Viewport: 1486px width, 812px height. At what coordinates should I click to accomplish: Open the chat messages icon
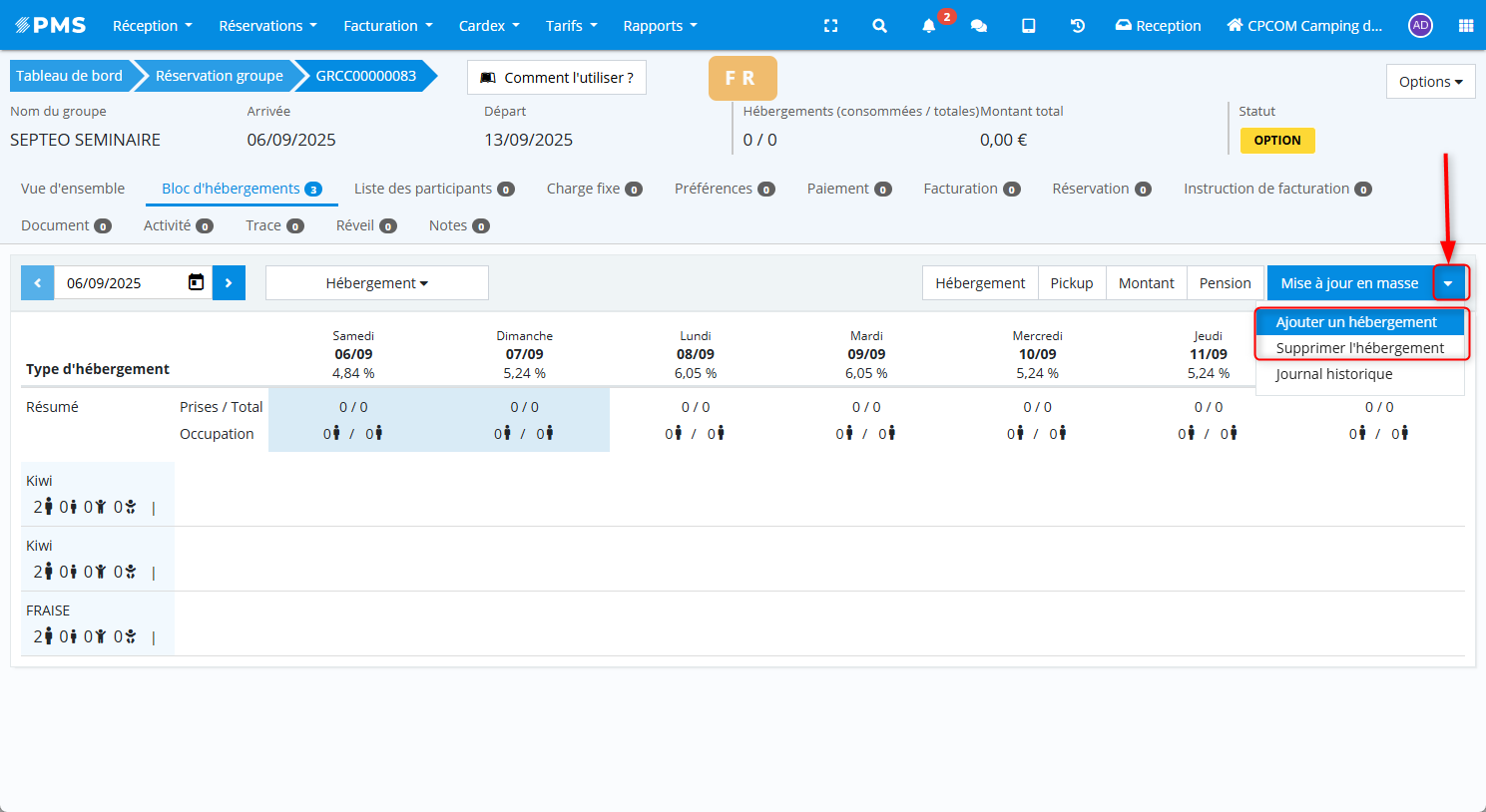[979, 26]
